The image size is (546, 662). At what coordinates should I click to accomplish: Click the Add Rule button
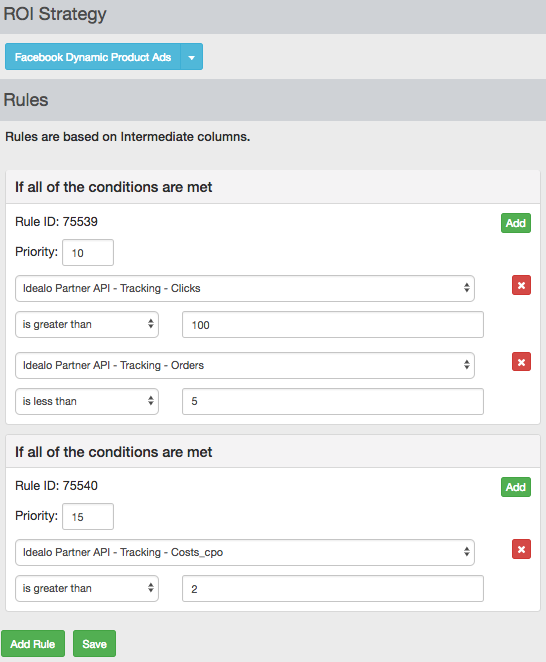33,643
